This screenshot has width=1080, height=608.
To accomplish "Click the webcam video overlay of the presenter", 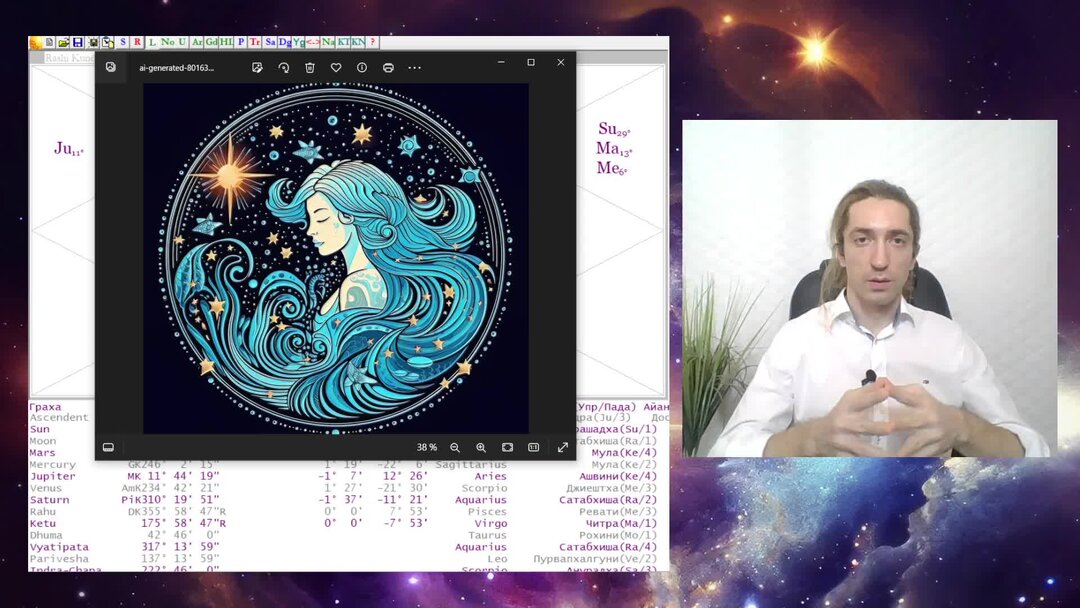I will tap(869, 288).
